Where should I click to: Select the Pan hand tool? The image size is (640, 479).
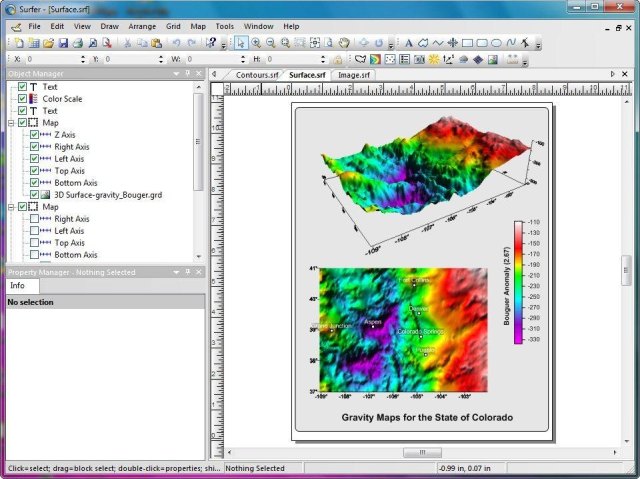pyautogui.click(x=343, y=43)
